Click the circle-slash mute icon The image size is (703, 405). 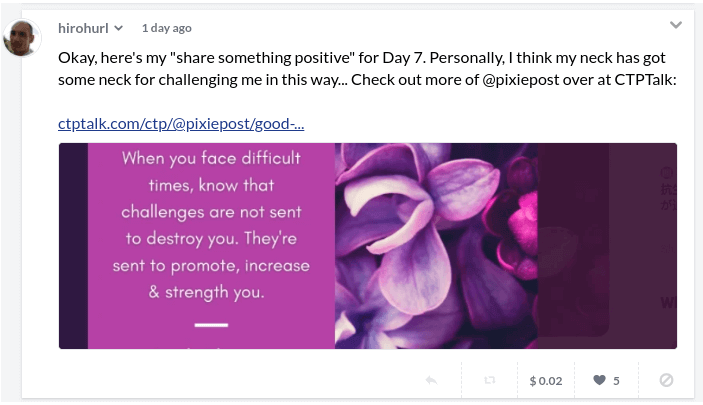click(x=666, y=380)
